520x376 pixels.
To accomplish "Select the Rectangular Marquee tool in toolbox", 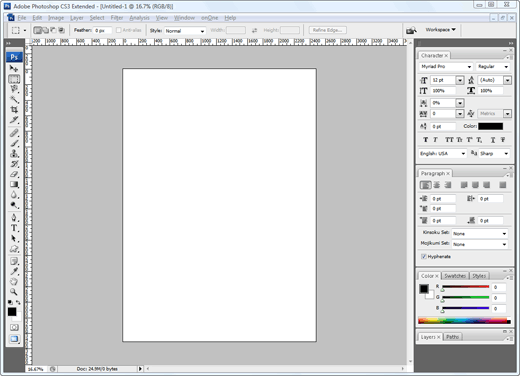I will [14, 79].
